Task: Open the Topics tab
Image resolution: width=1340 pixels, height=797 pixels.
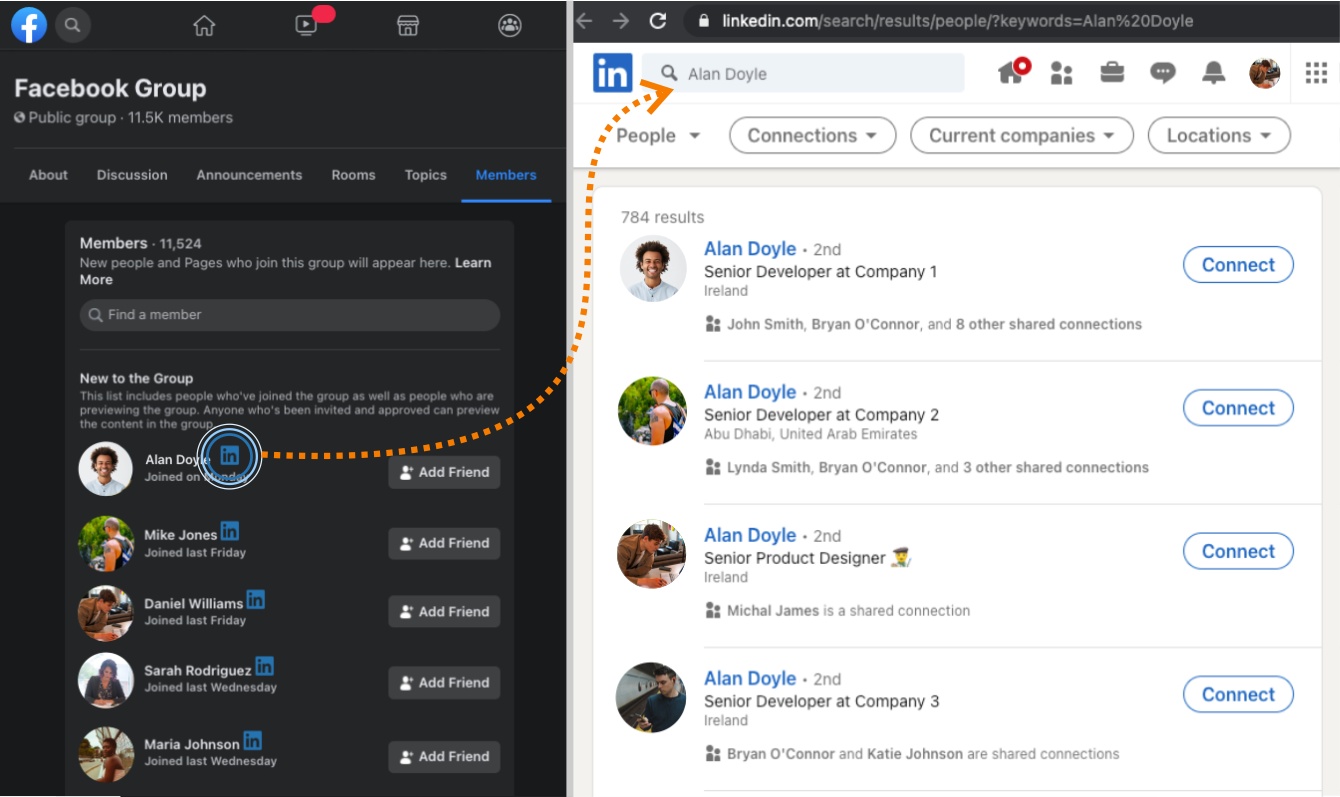Action: click(x=426, y=175)
